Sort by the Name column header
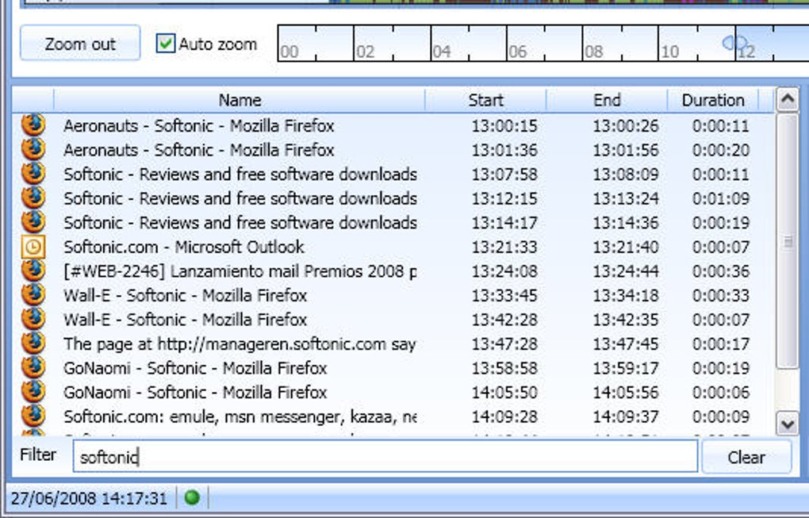The image size is (809, 518). [x=239, y=100]
